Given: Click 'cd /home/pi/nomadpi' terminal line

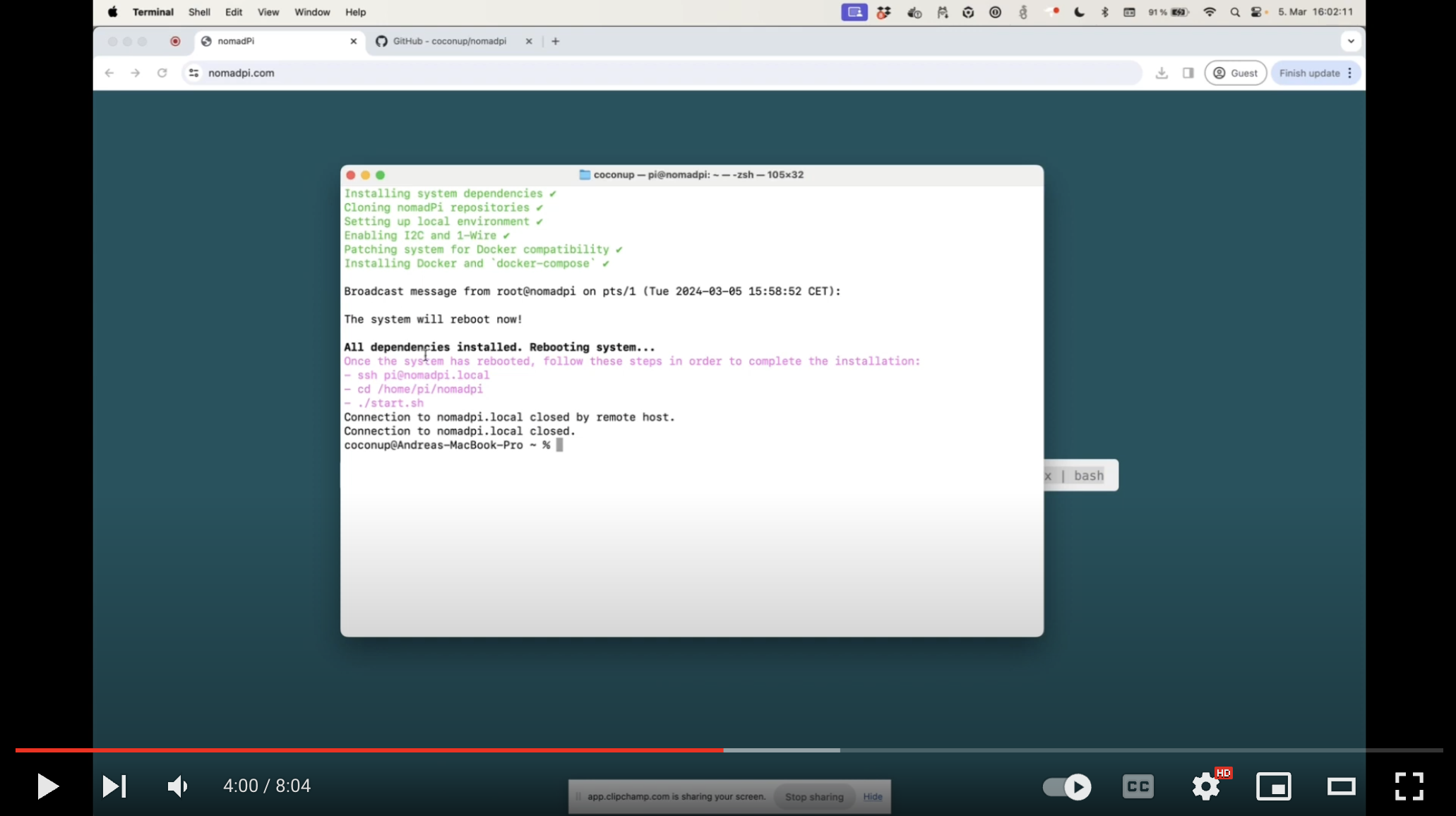Looking at the screenshot, I should pos(413,389).
